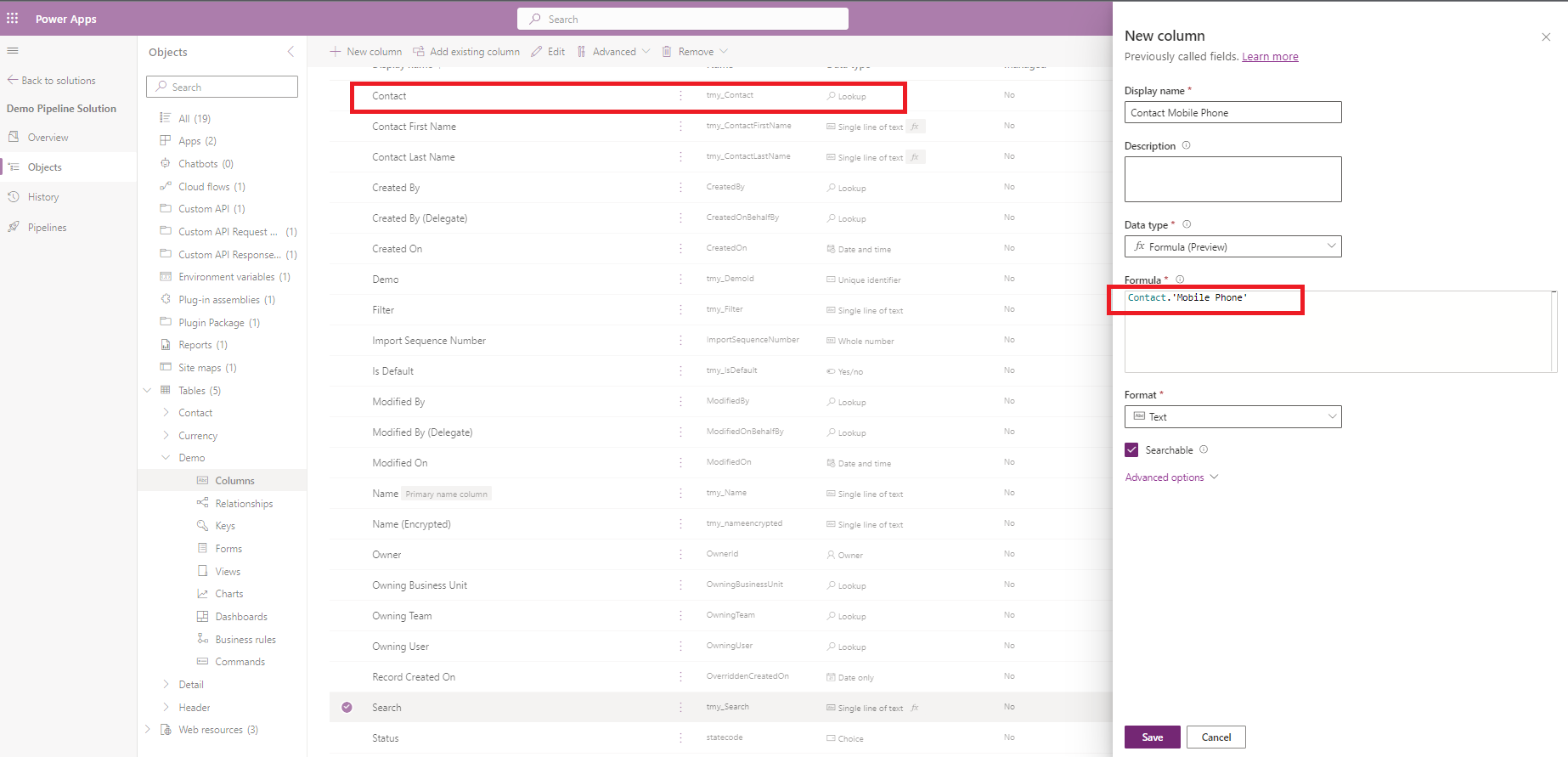This screenshot has width=1568, height=757.
Task: Open more options for the Name row
Action: 680,494
